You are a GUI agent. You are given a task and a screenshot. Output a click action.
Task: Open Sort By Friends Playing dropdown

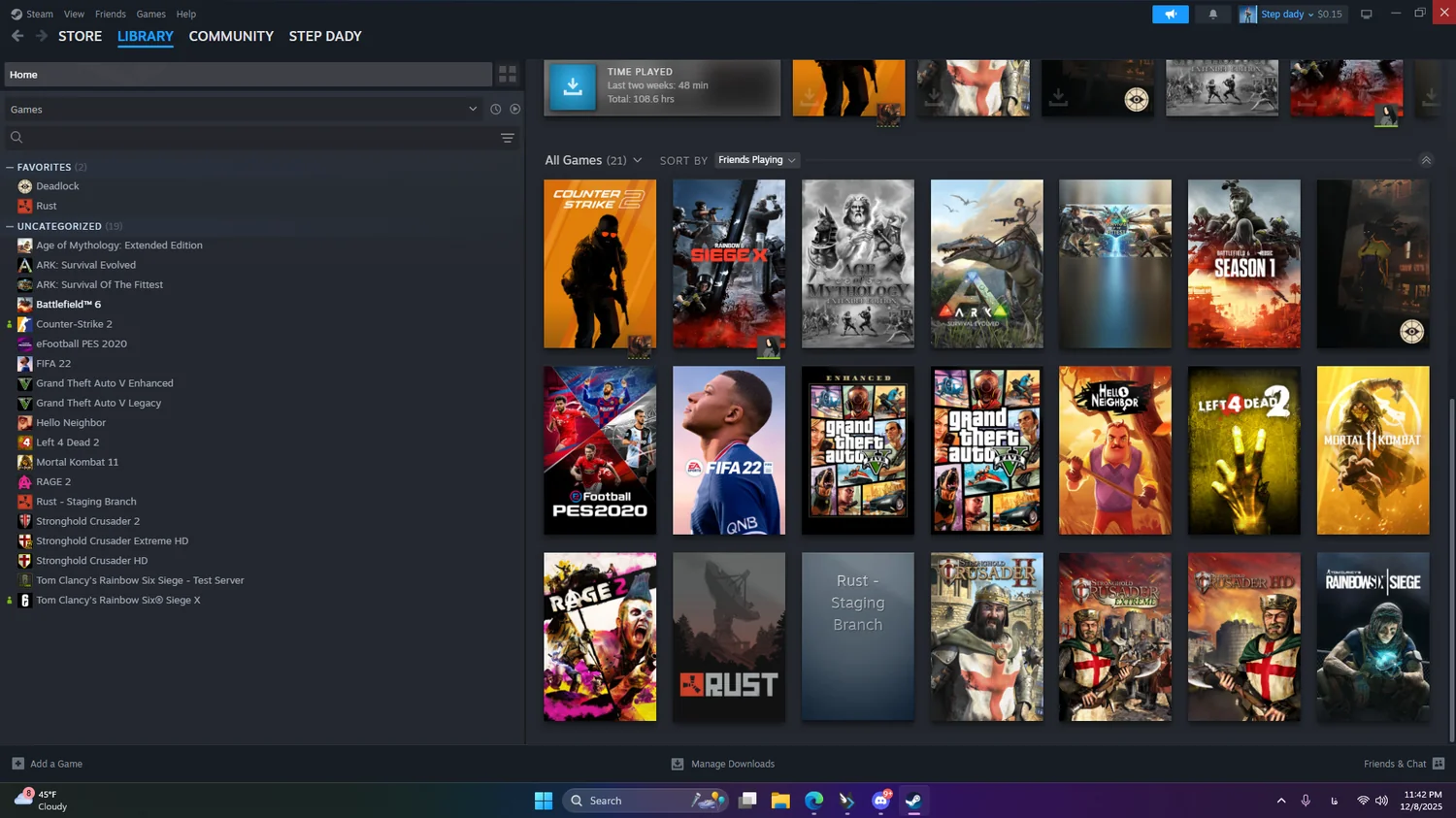(757, 160)
